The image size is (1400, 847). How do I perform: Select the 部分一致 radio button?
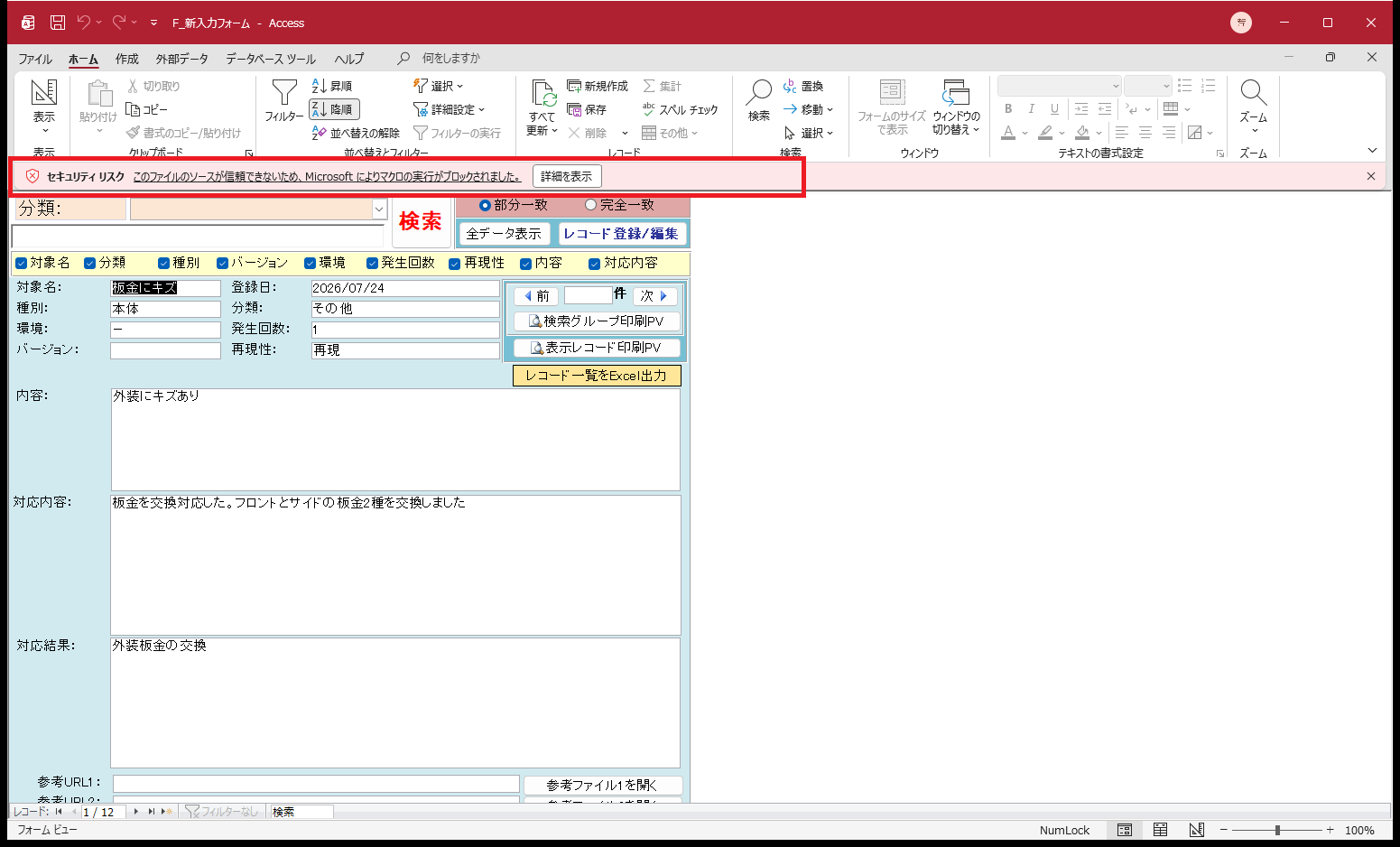click(485, 205)
